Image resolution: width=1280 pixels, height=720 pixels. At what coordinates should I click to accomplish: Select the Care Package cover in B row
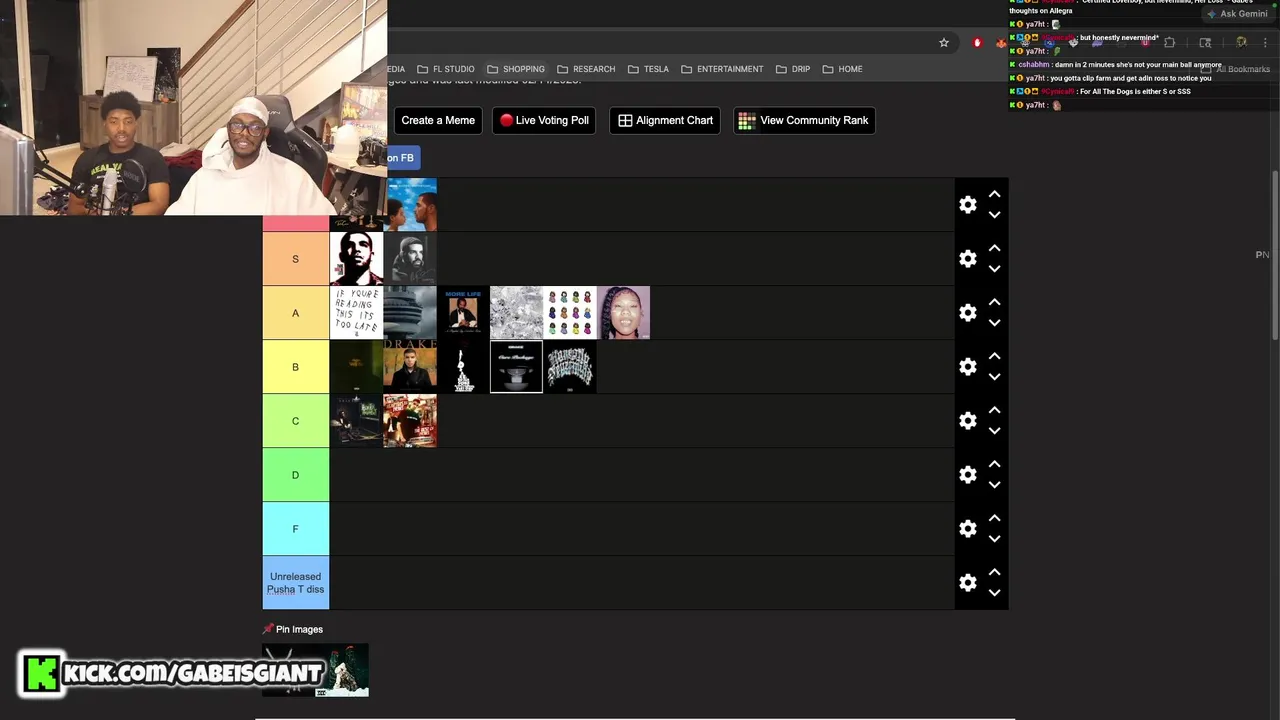pyautogui.click(x=516, y=367)
